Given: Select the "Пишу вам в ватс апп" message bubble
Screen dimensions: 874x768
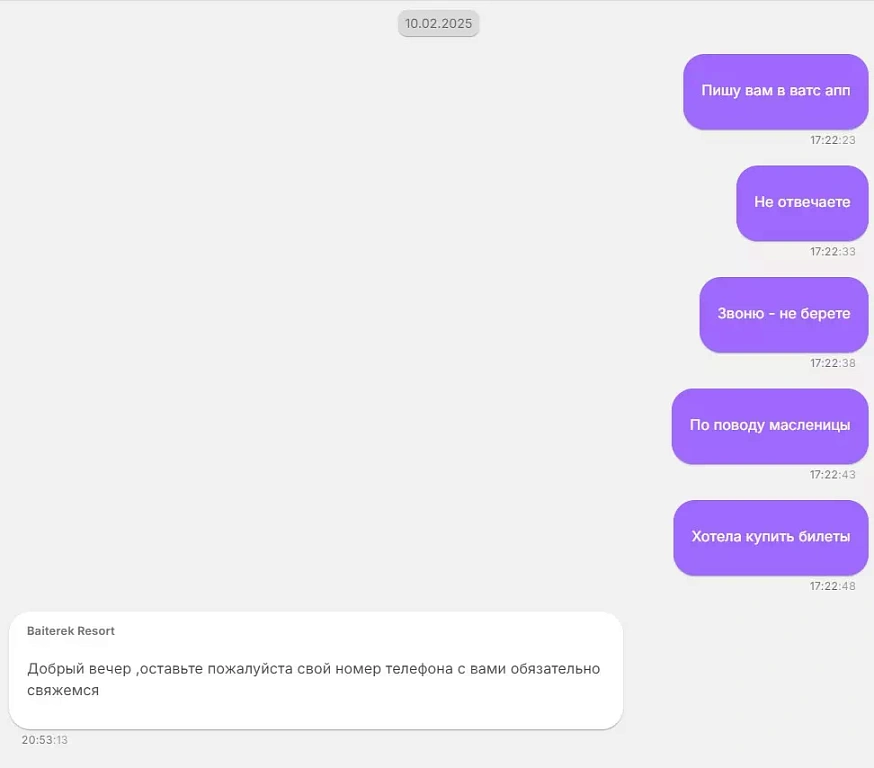Looking at the screenshot, I should pos(775,91).
